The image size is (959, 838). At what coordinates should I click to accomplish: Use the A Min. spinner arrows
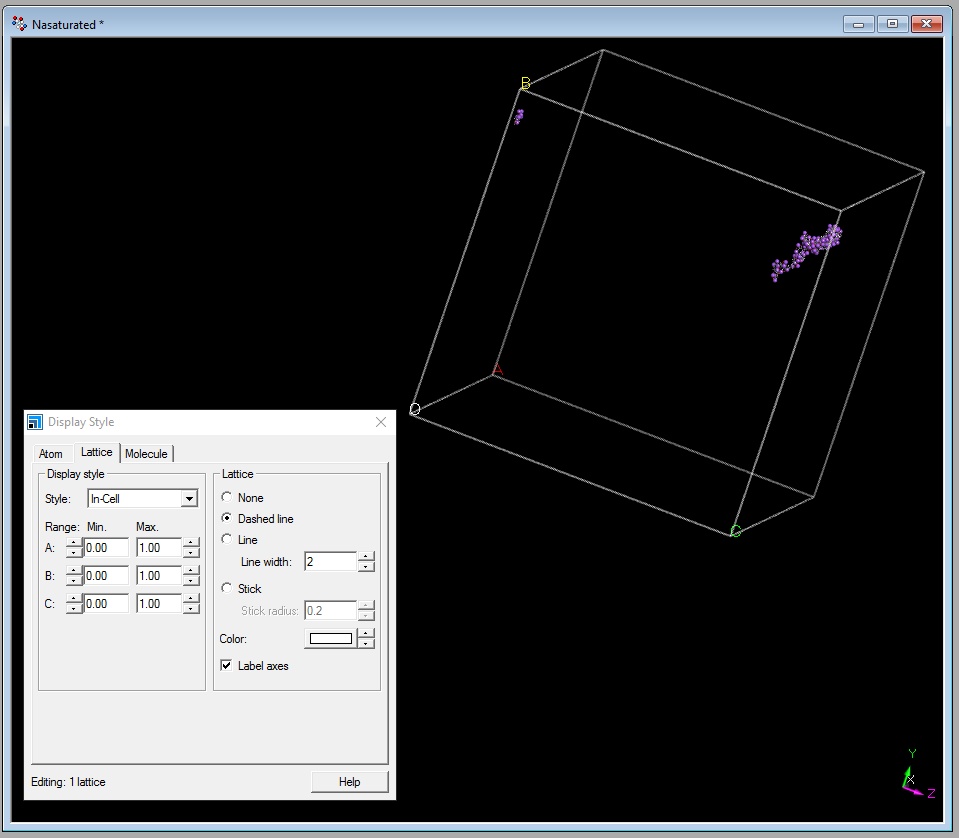click(74, 547)
